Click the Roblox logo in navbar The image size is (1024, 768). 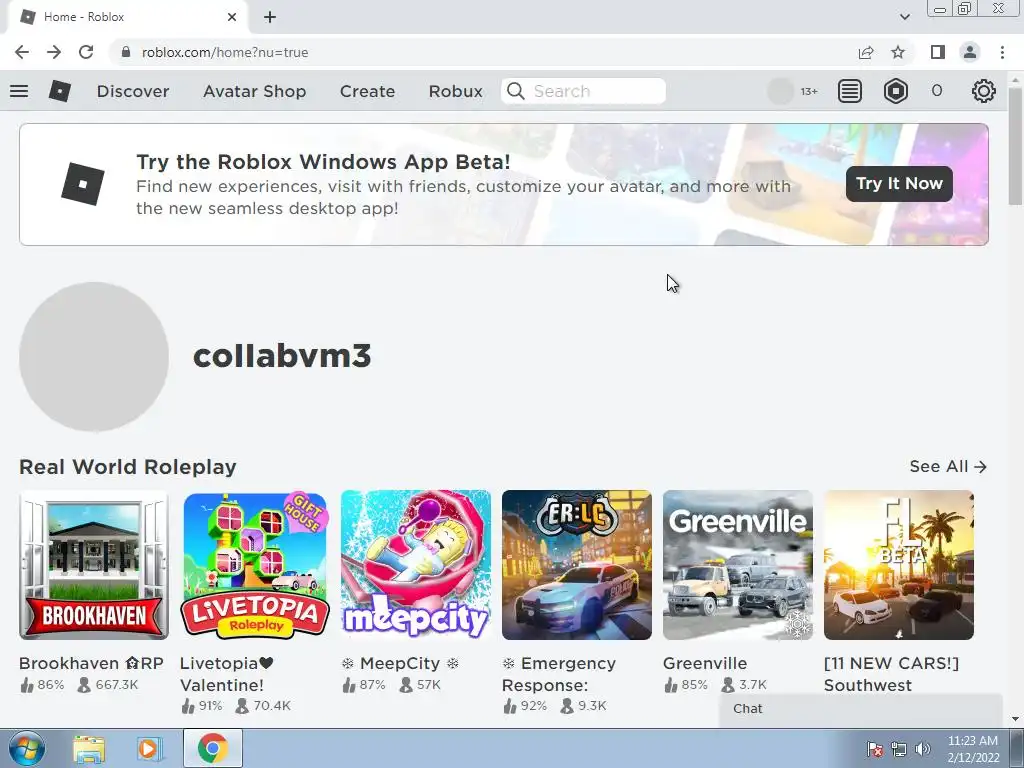tap(59, 91)
